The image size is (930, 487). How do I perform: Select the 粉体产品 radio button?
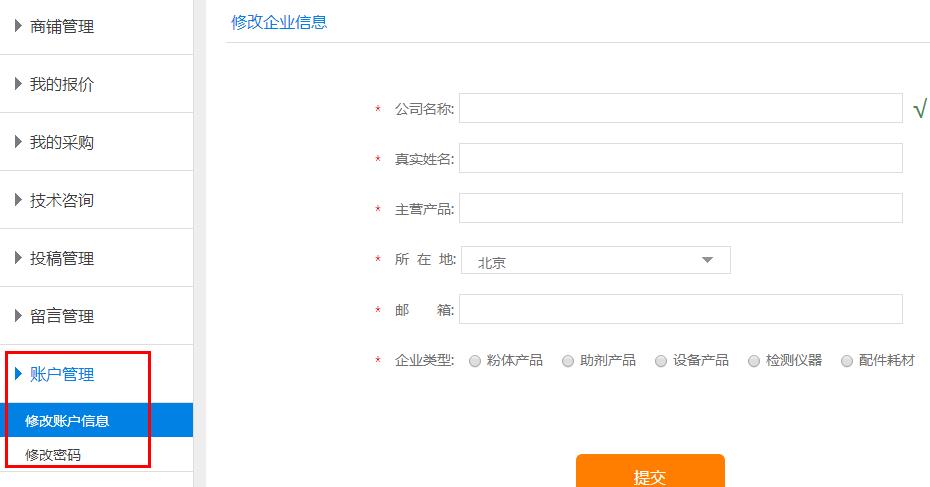[x=474, y=361]
